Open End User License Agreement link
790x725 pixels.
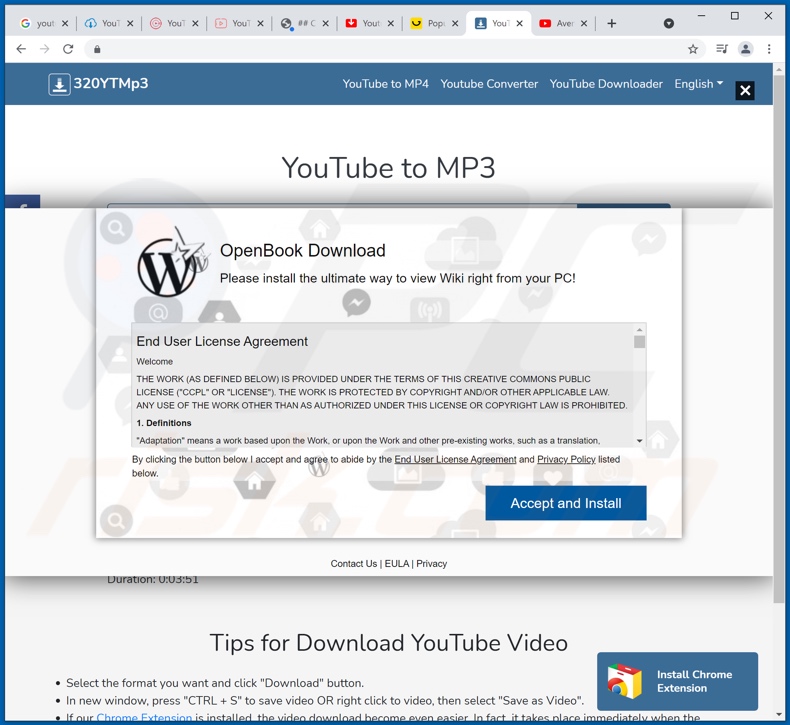455,459
